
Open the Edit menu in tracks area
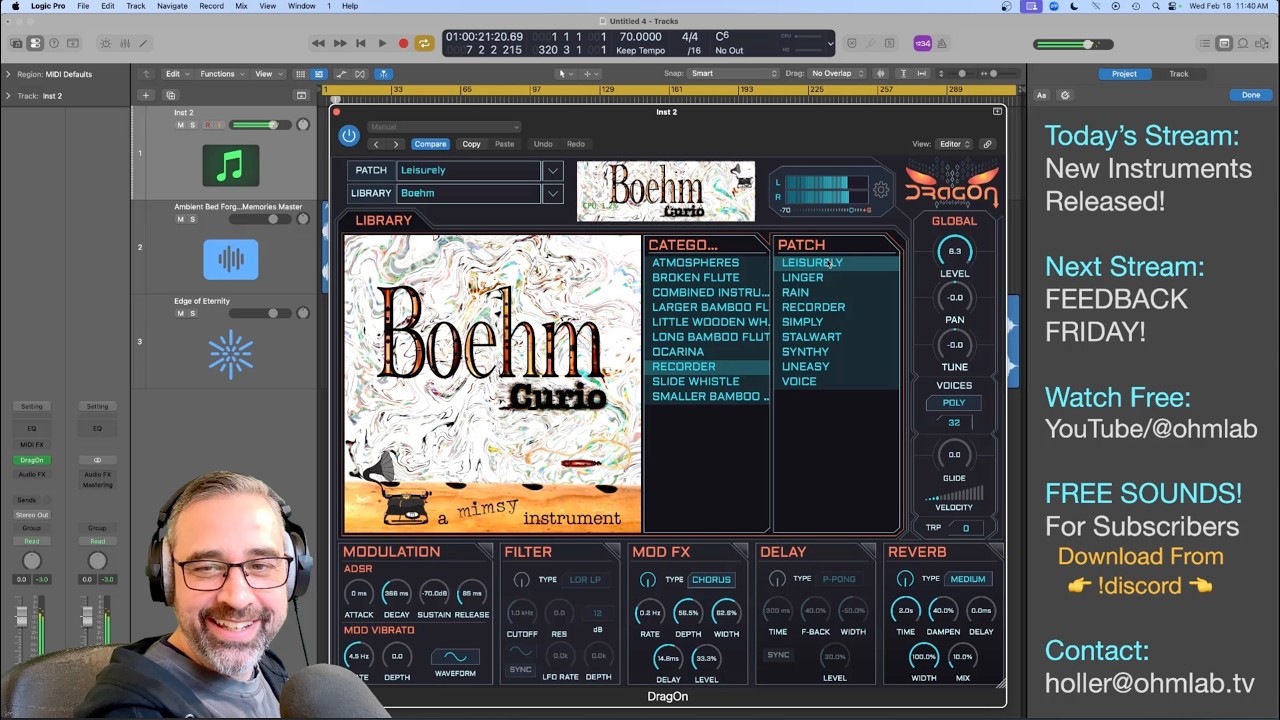(177, 74)
